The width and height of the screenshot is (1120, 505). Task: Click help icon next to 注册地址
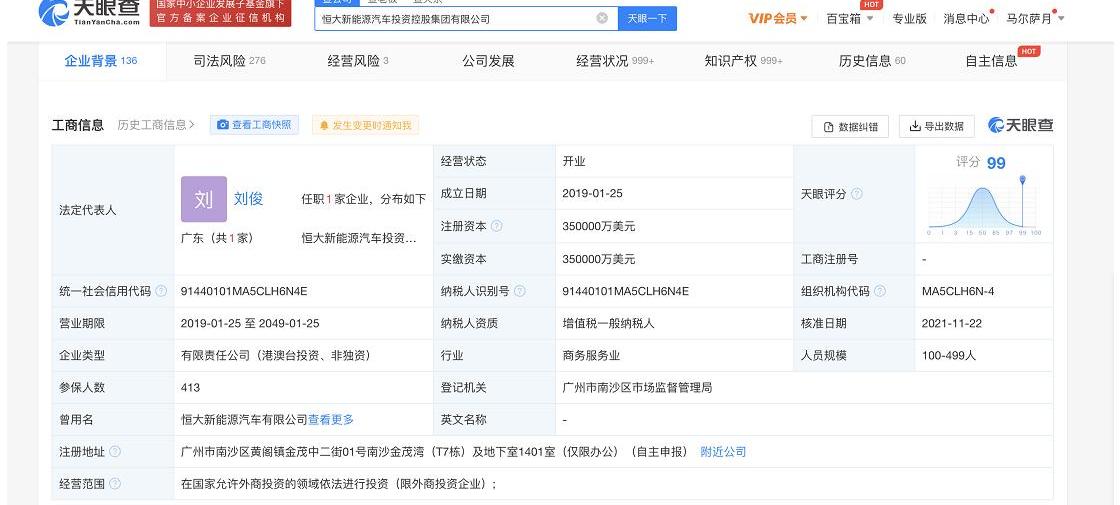coord(114,451)
